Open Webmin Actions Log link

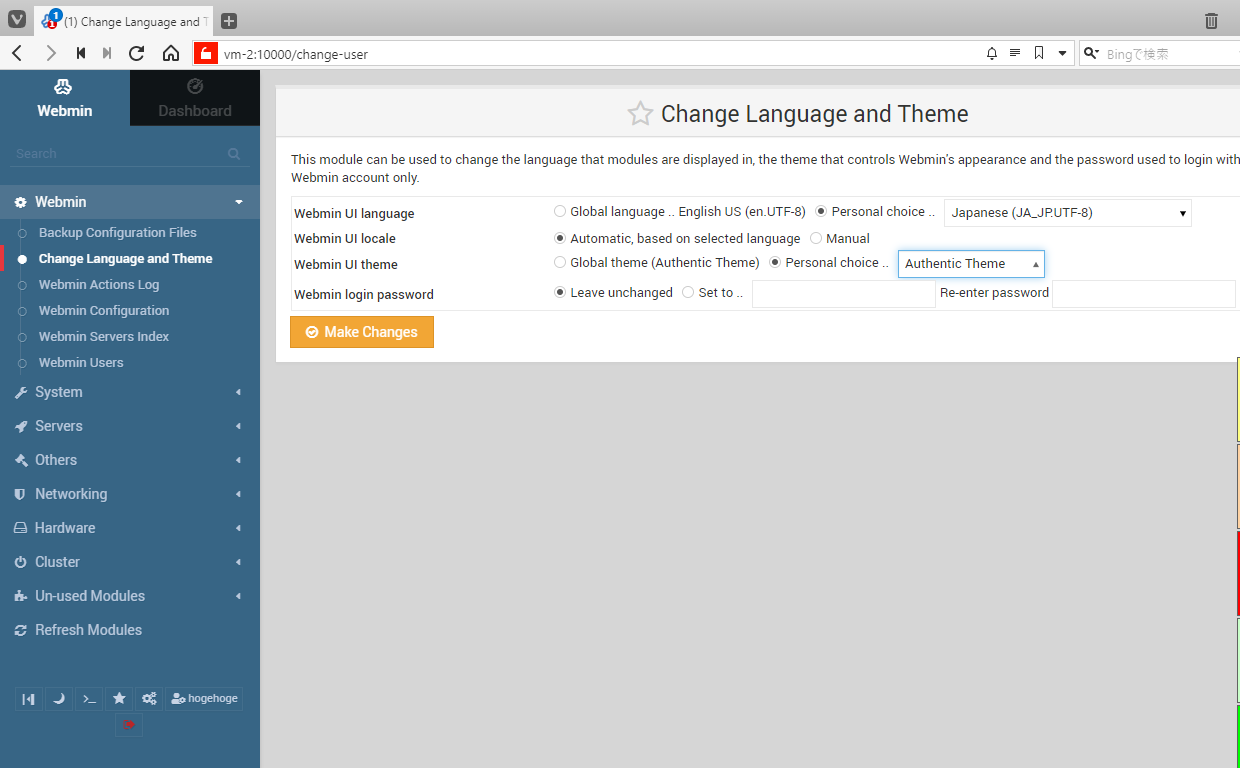pos(99,284)
